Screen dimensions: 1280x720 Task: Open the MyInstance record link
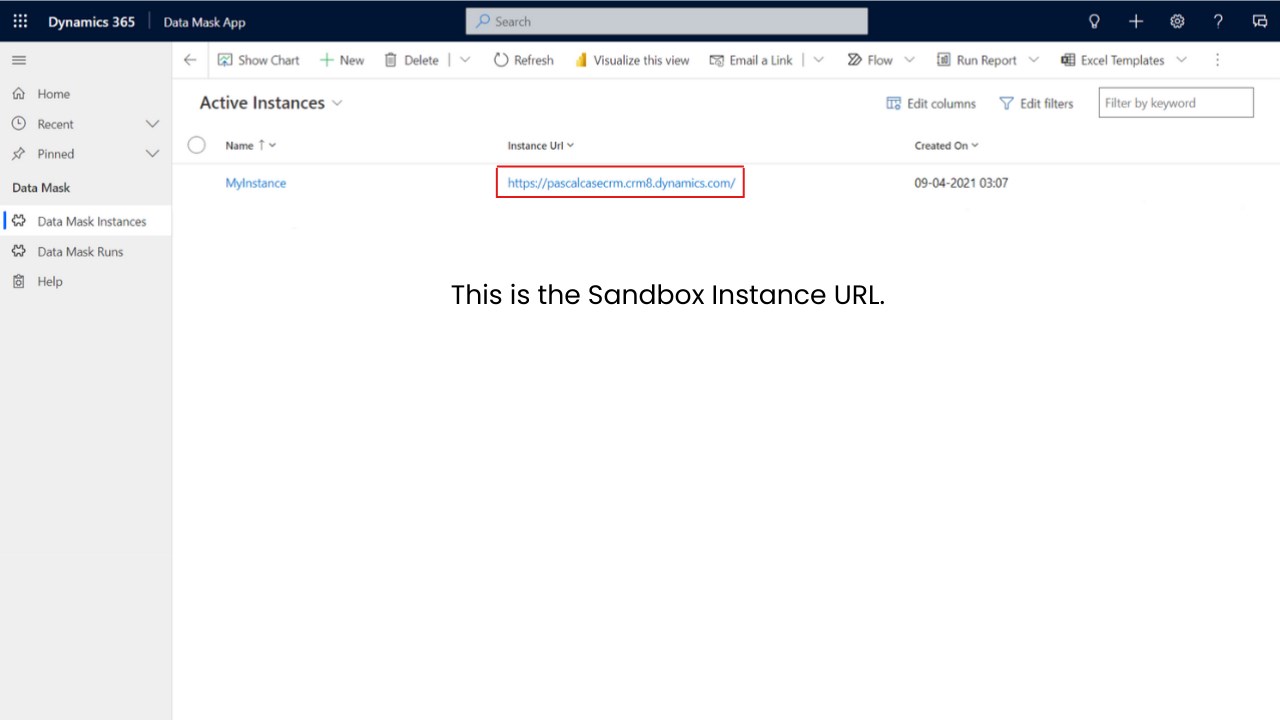tap(256, 183)
